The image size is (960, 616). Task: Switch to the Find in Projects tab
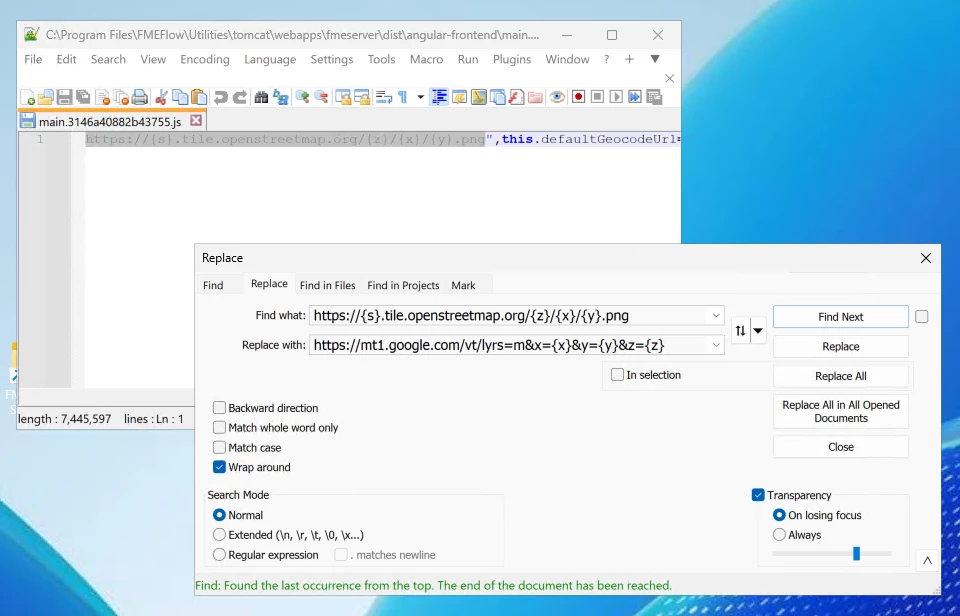(x=403, y=285)
